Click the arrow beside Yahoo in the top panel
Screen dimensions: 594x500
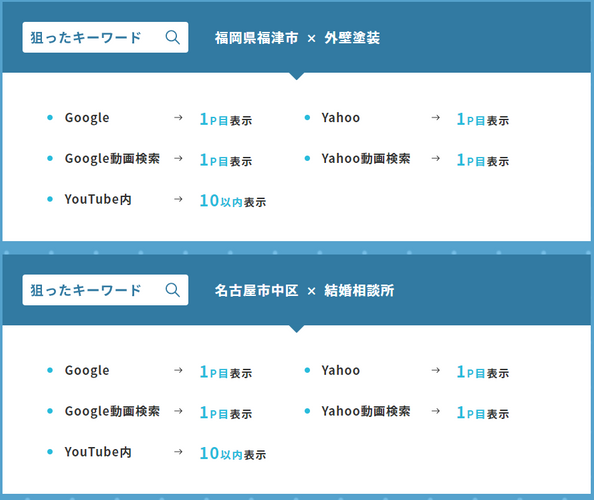point(436,118)
